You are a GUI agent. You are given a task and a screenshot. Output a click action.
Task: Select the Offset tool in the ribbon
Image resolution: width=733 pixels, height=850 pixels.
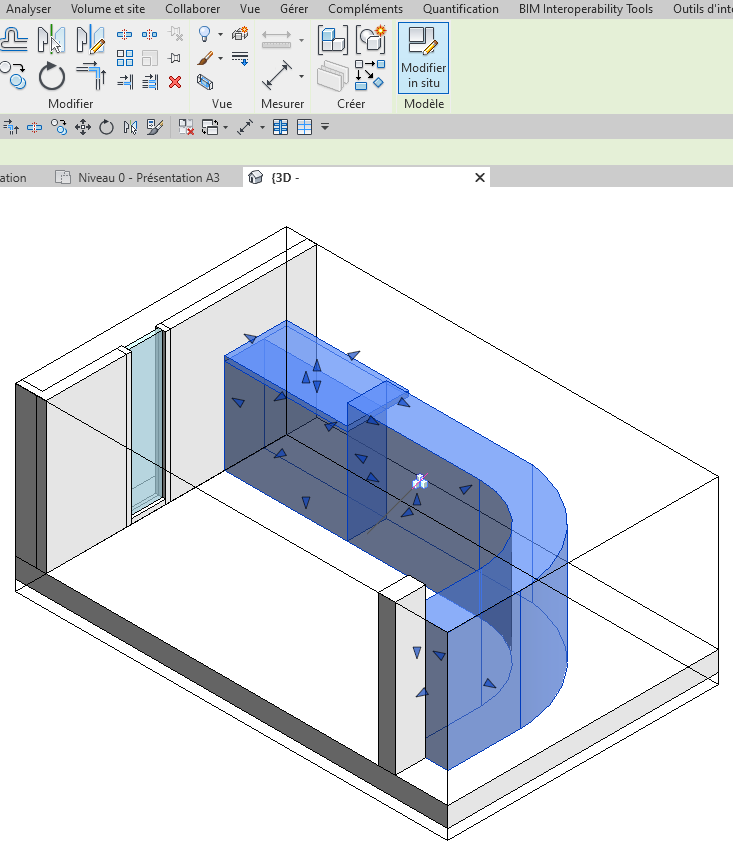[13, 40]
